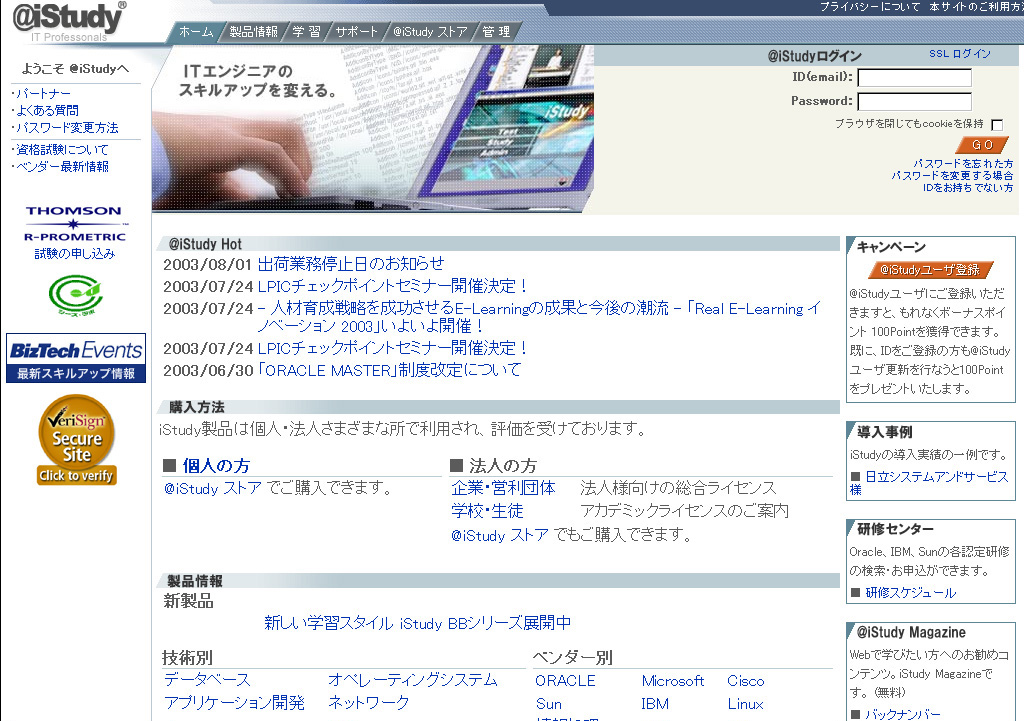
Task: Click the ORACLE vendor link
Action: click(565, 681)
